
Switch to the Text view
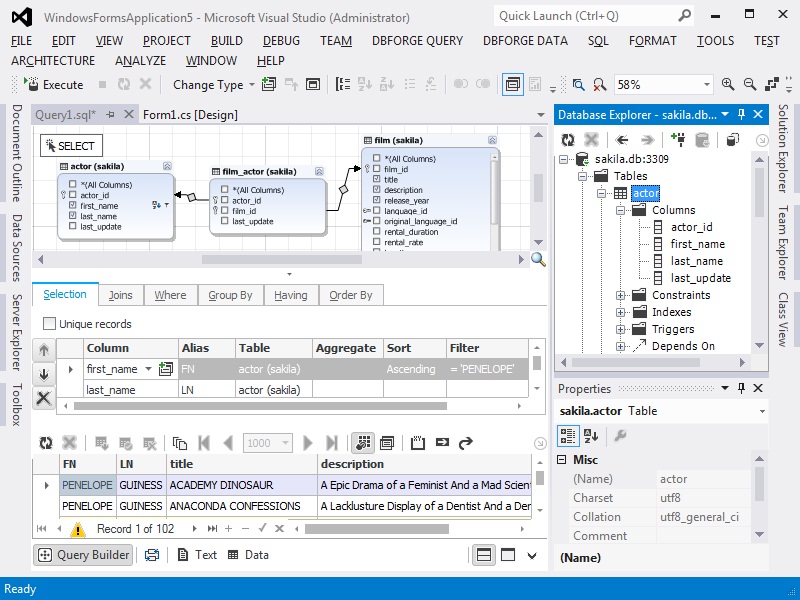pyautogui.click(x=197, y=555)
